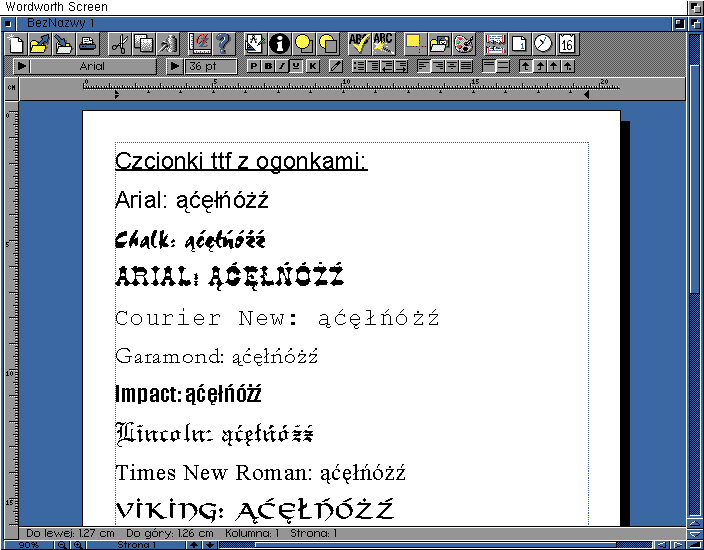Image resolution: width=704 pixels, height=550 pixels.
Task: Zoom in with the plus magnifier
Action: [x=78, y=545]
